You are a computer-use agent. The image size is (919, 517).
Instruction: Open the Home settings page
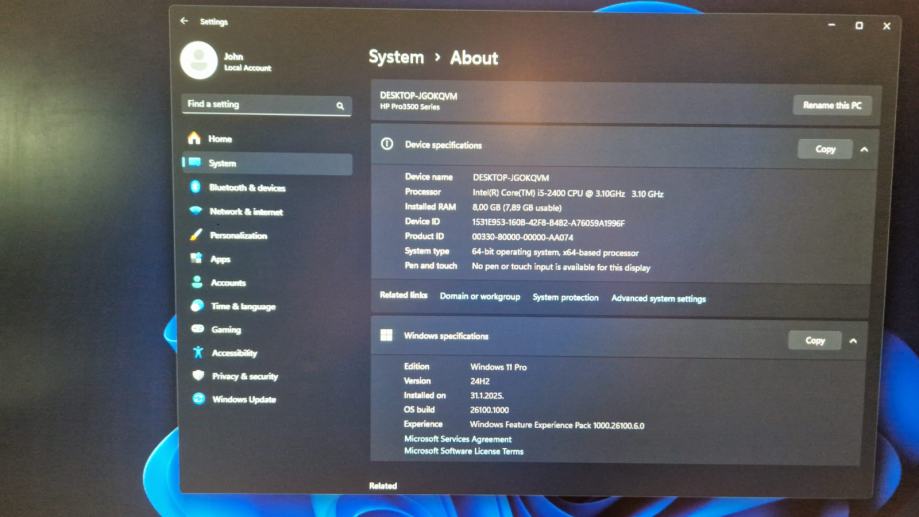267,139
